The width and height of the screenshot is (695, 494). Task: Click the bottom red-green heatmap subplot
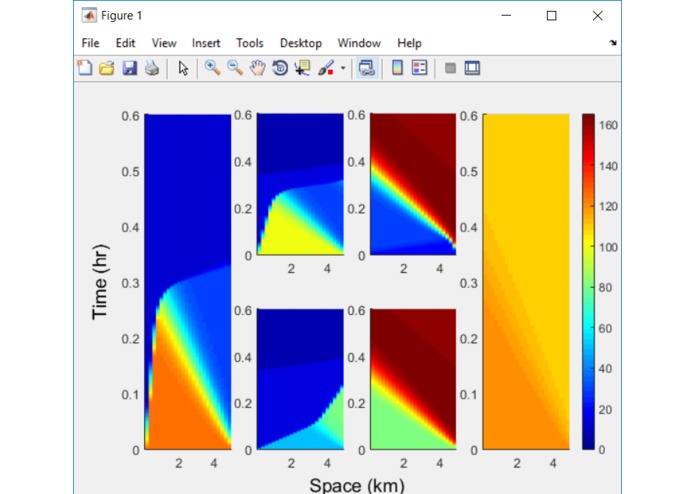point(413,379)
